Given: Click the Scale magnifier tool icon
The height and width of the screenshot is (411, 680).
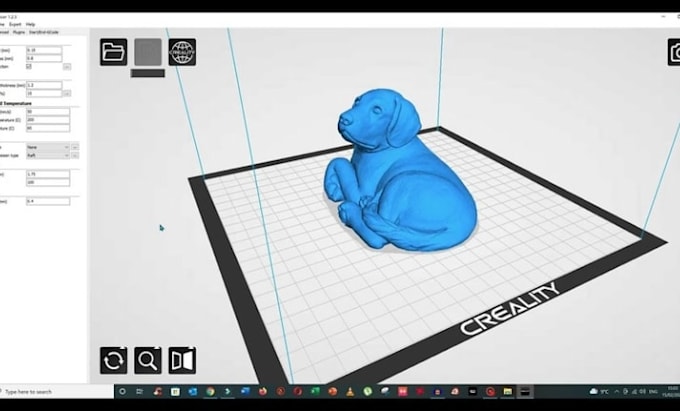Looking at the screenshot, I should (148, 360).
